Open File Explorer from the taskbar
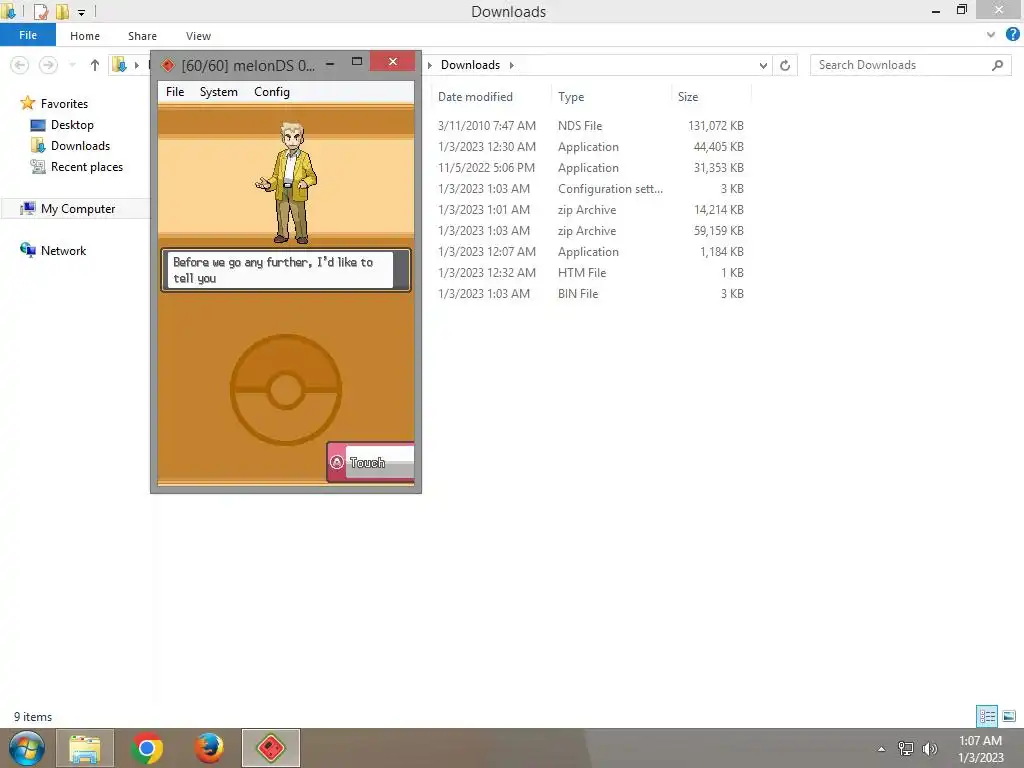 tap(85, 748)
